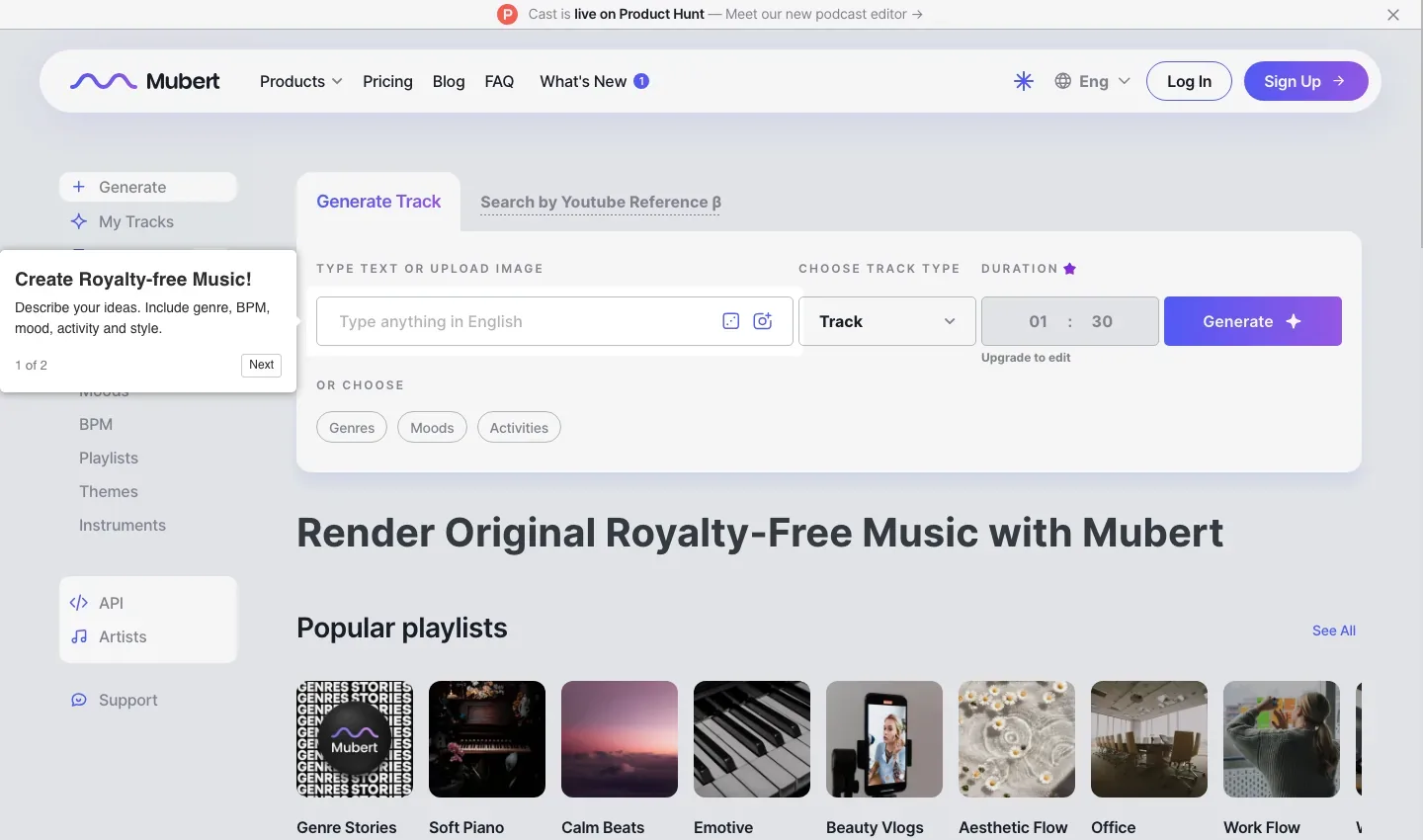Open BPM in the sidebar

coord(96,424)
